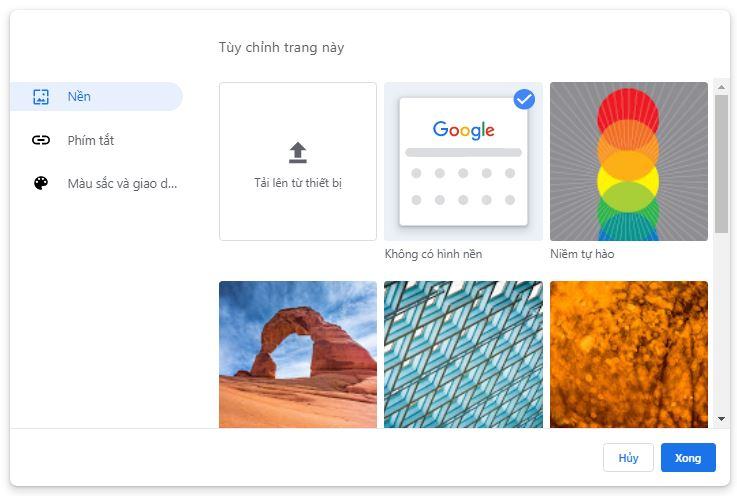Image resolution: width=737 pixels, height=496 pixels.
Task: Click the Nền background image icon
Action: pyautogui.click(x=41, y=97)
